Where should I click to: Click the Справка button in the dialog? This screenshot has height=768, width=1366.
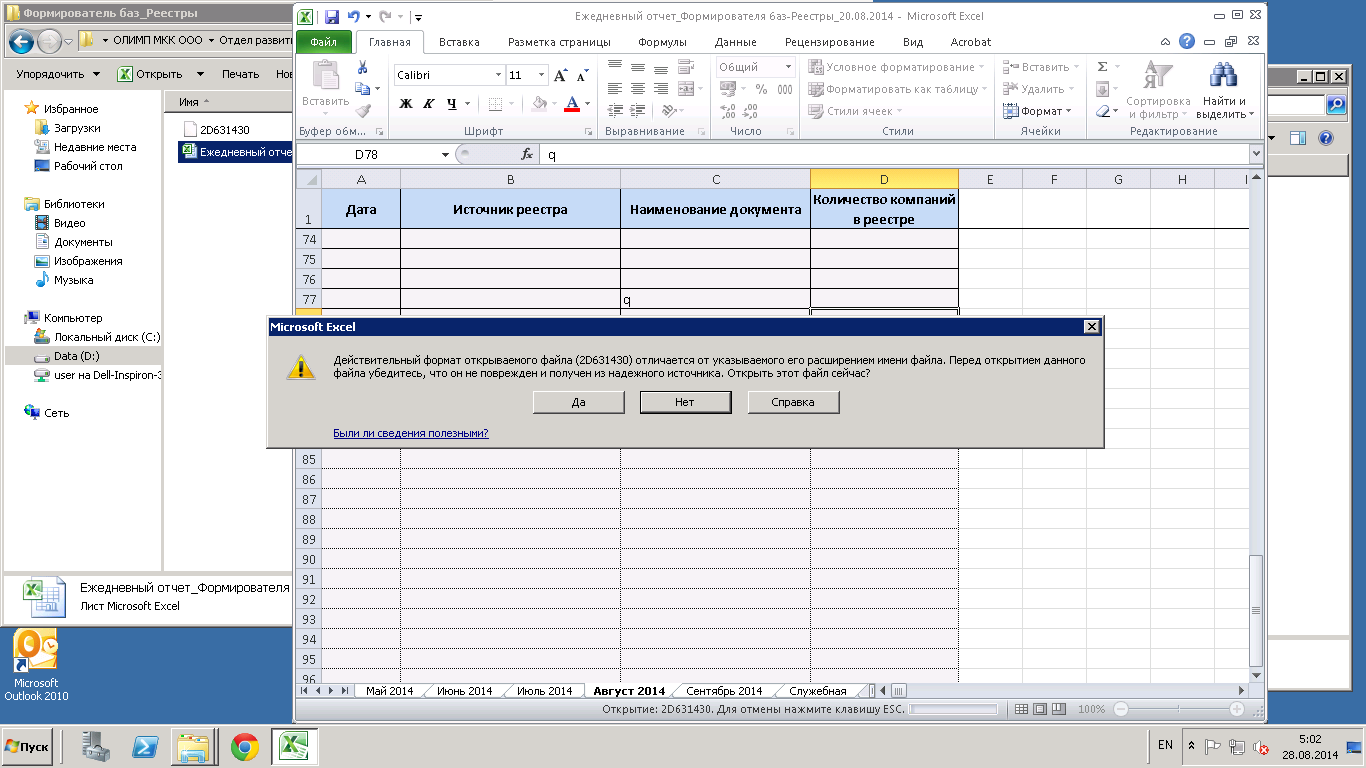coord(793,402)
